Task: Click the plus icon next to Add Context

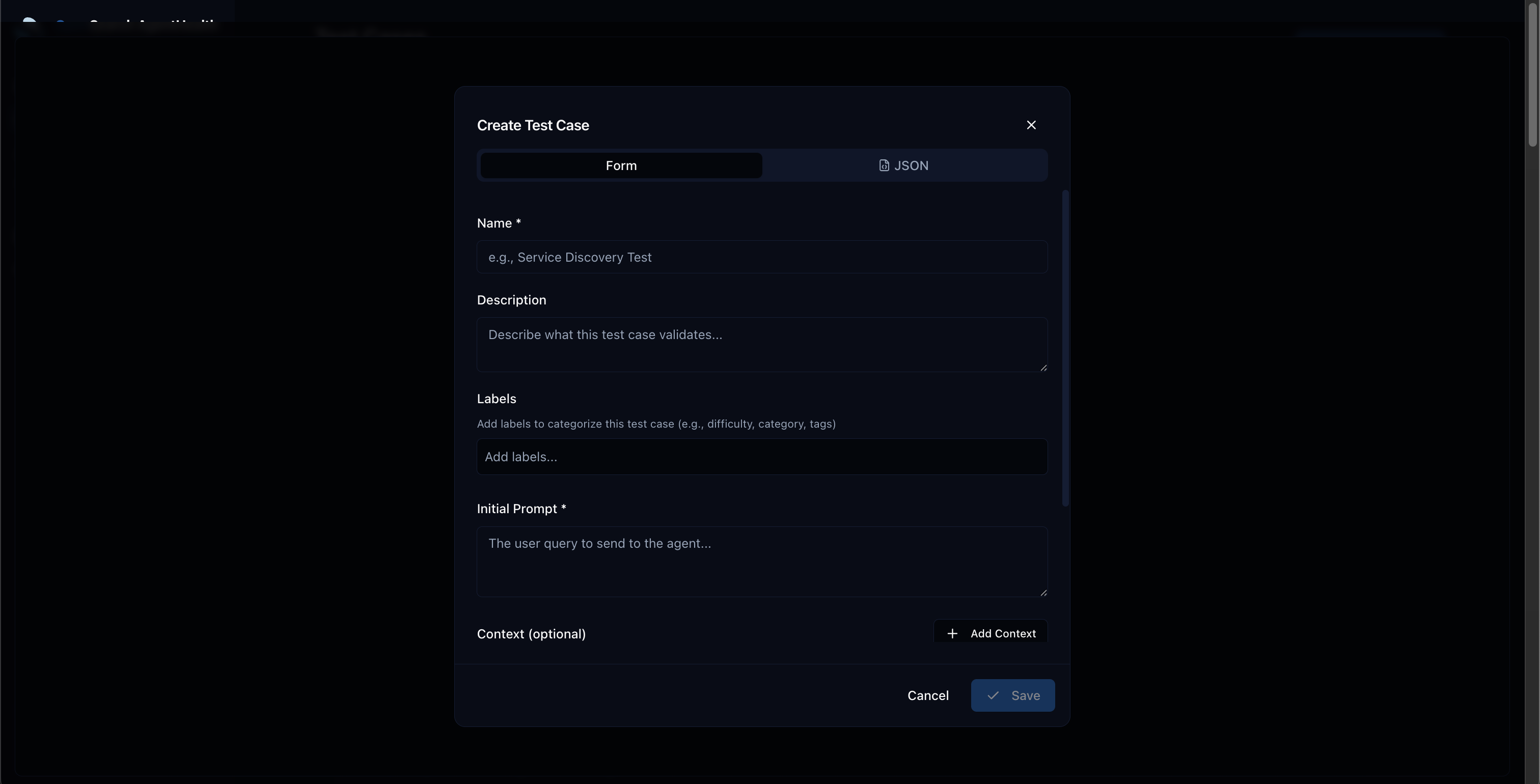Action: [952, 633]
